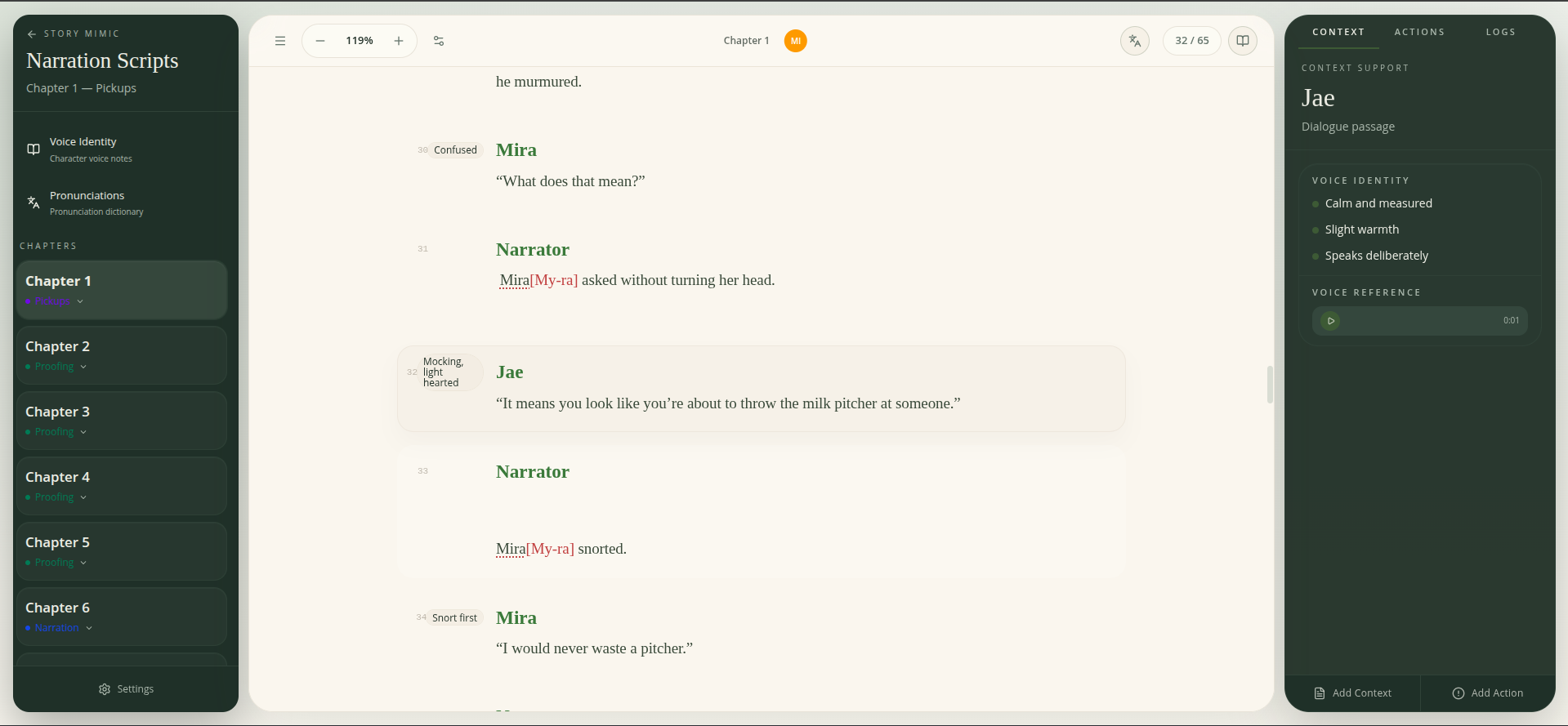Click the Confused tag on Mira's line
1568x726 pixels.
click(455, 150)
